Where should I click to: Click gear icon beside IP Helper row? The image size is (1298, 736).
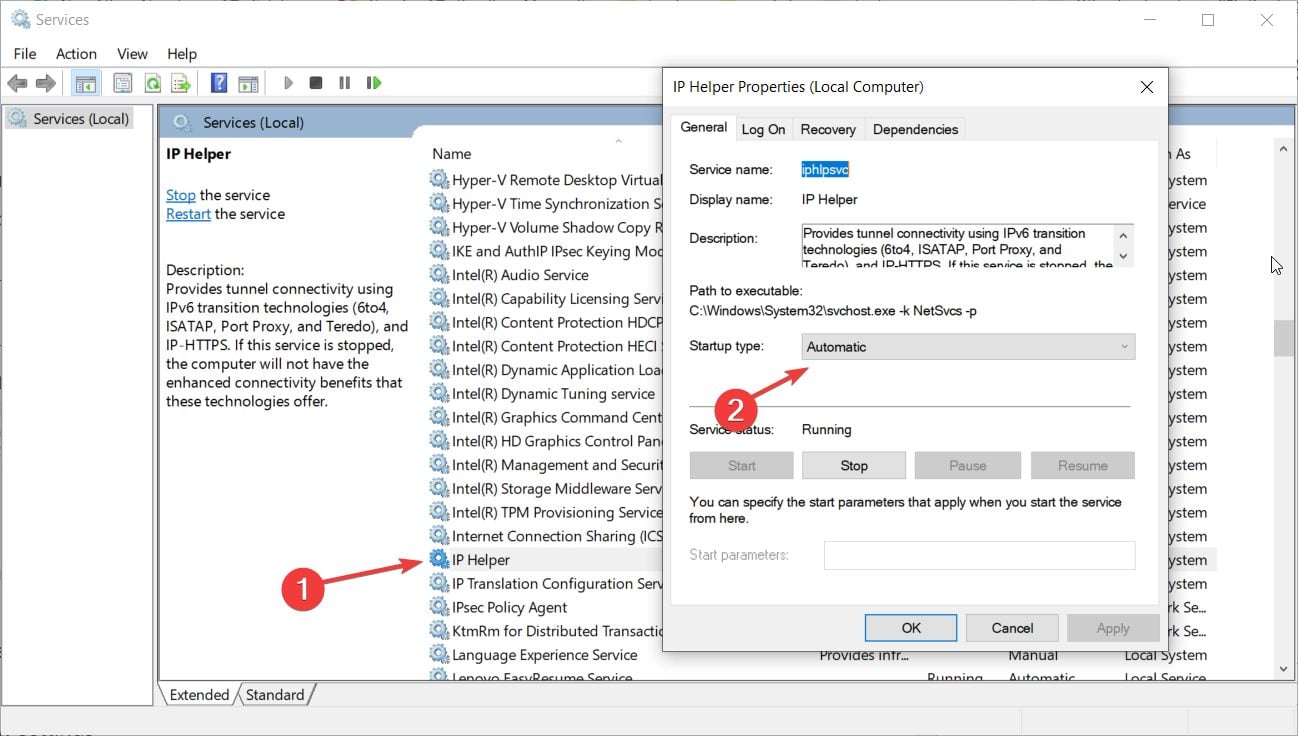[x=439, y=560]
